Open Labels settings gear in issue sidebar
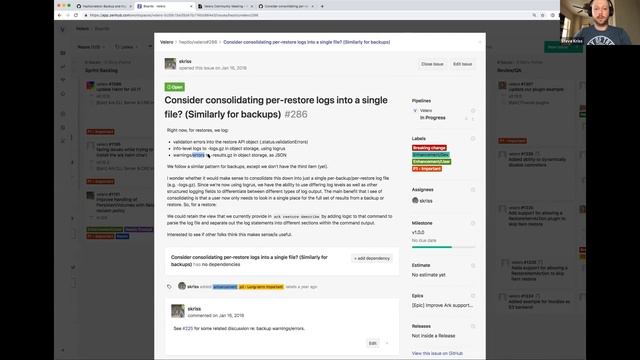The image size is (640, 360). pos(473,139)
